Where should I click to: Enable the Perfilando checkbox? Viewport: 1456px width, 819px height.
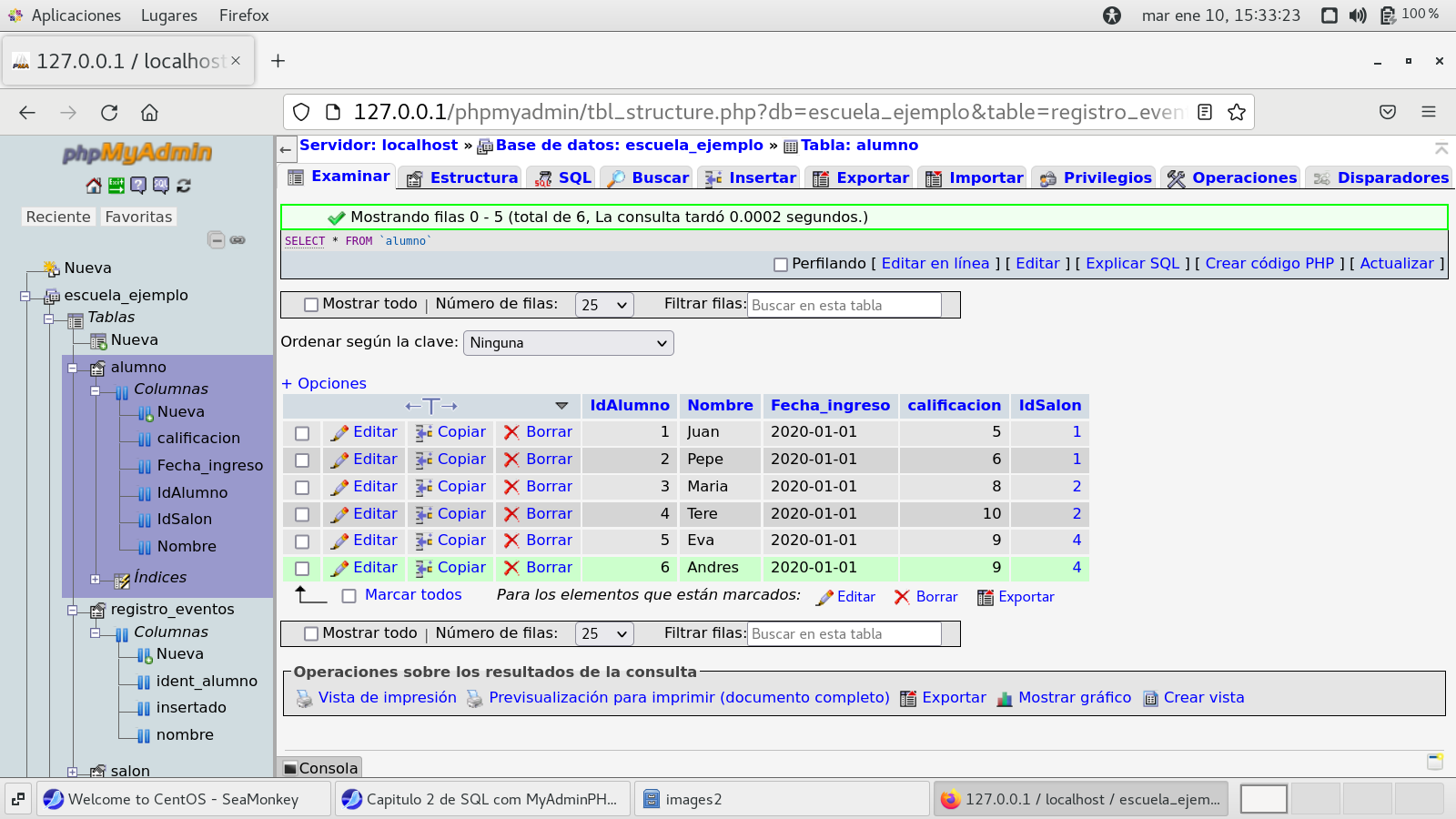click(x=780, y=265)
